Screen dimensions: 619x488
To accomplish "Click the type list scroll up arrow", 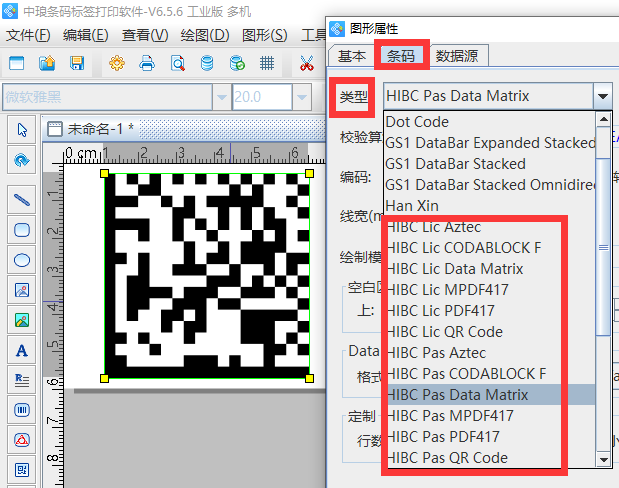I will (604, 119).
